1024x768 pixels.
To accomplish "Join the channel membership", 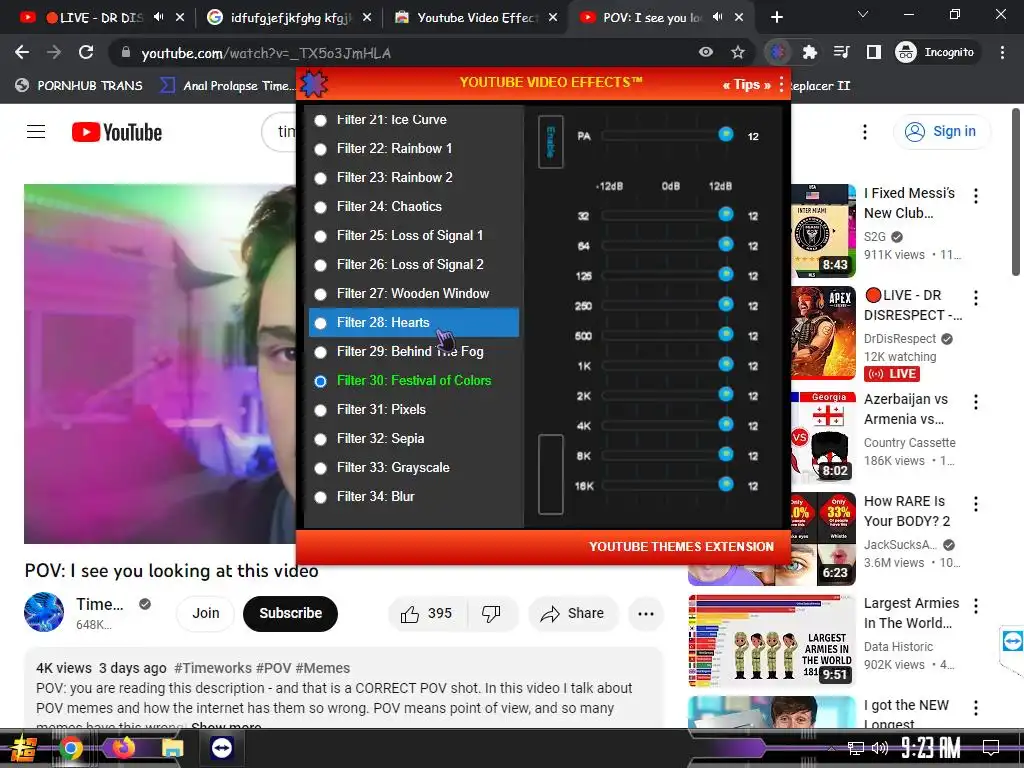I will tap(206, 613).
